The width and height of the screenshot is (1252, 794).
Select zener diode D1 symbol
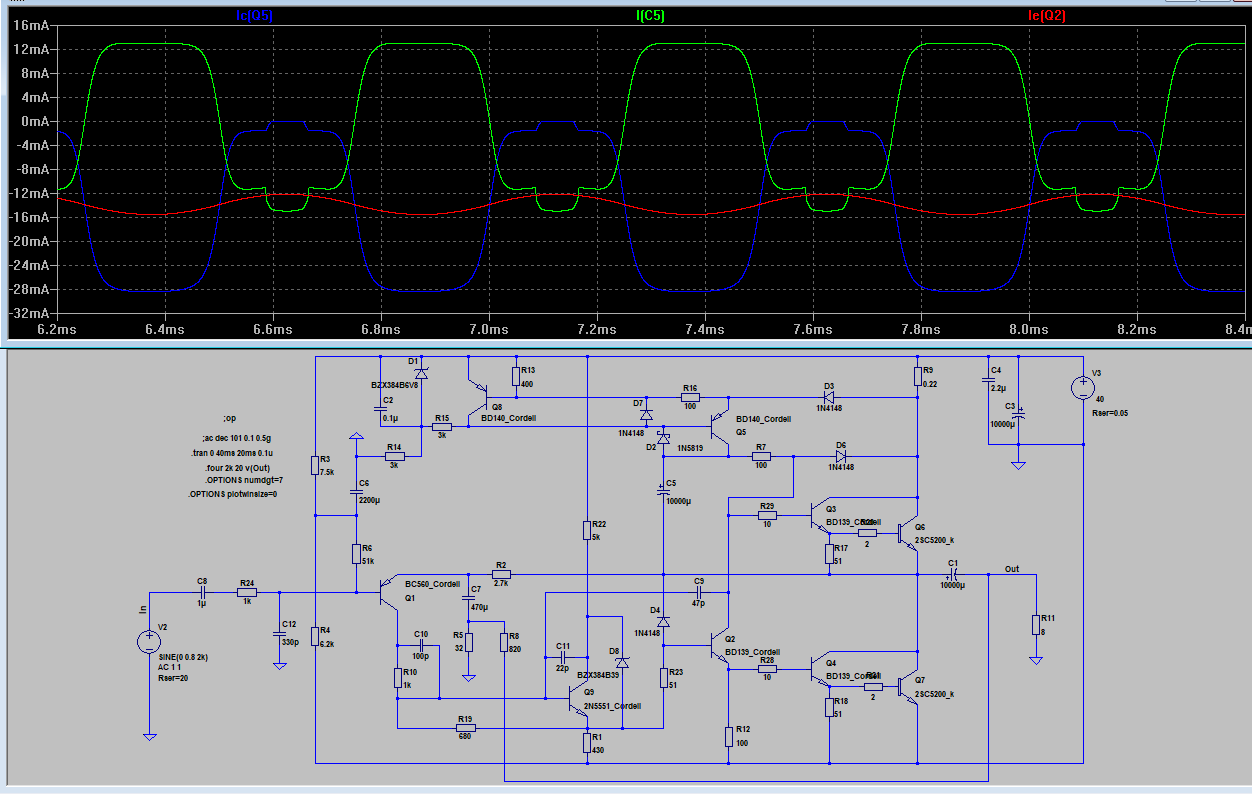[x=421, y=372]
